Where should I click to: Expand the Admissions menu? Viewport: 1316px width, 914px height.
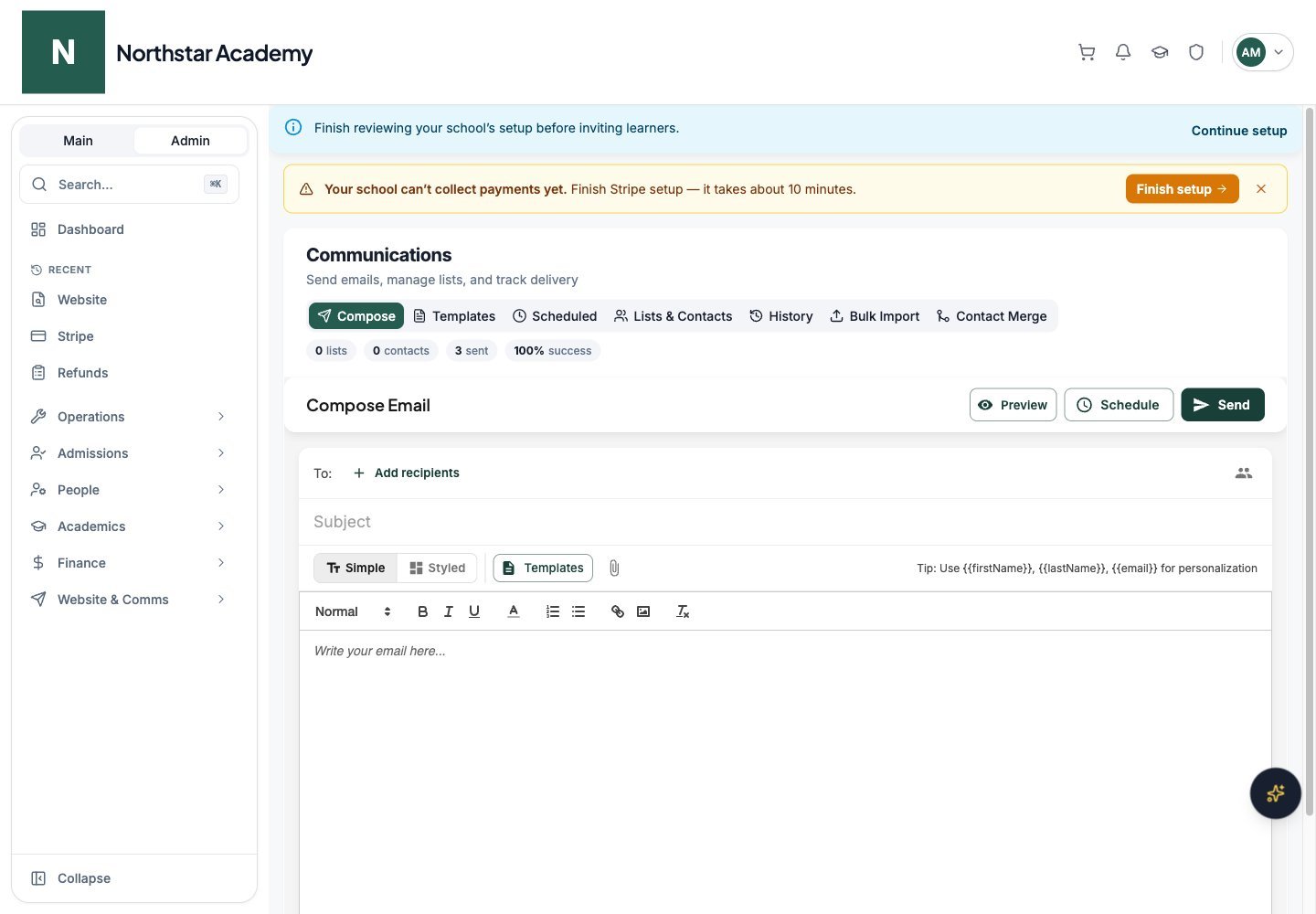click(127, 452)
